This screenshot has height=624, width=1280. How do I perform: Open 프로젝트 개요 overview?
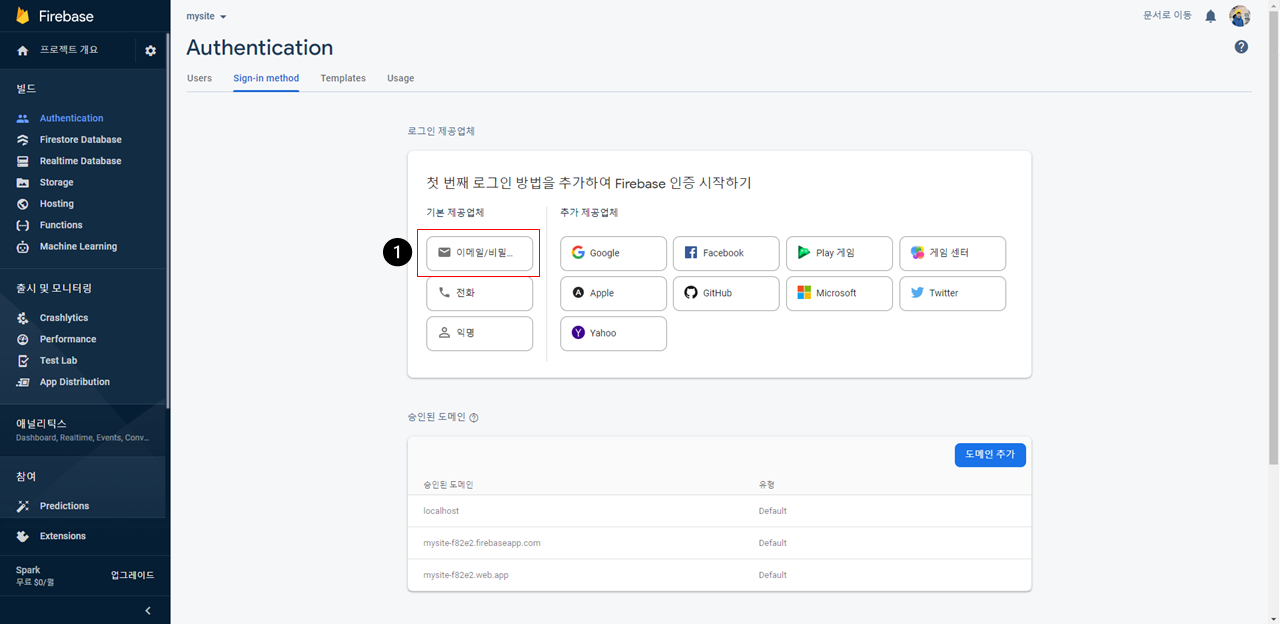pos(69,50)
